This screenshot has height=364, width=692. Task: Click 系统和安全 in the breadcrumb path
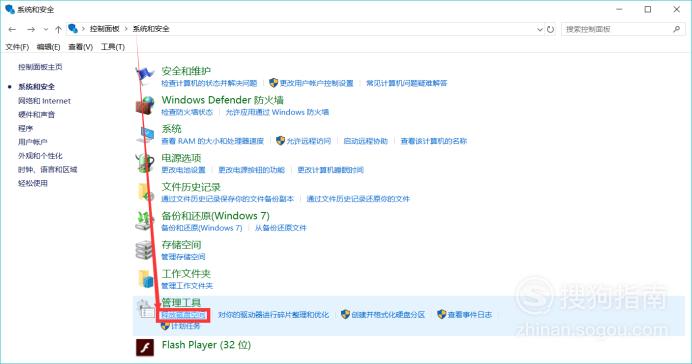pyautogui.click(x=151, y=29)
